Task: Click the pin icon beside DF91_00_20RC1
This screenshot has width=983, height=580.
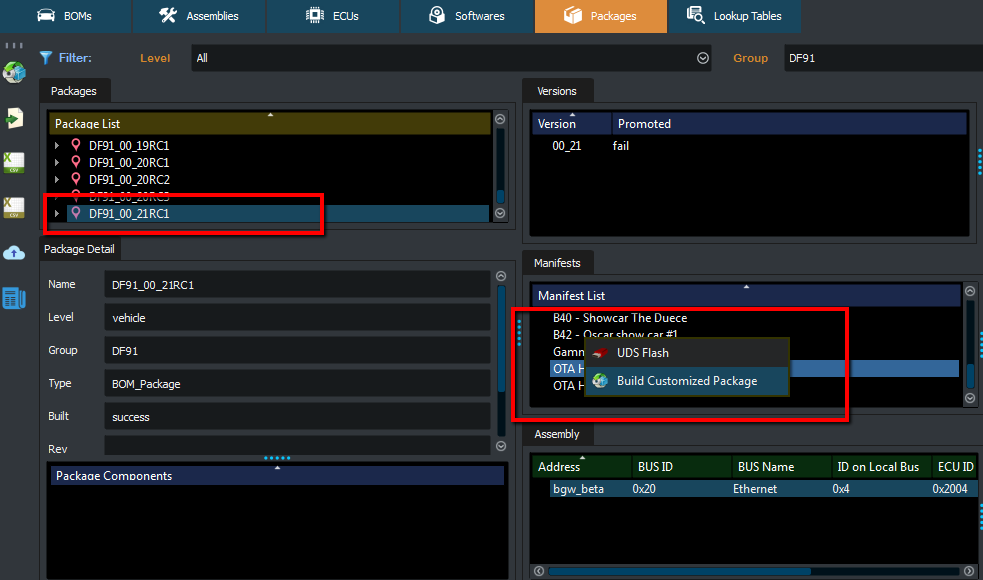Action: pyautogui.click(x=76, y=162)
